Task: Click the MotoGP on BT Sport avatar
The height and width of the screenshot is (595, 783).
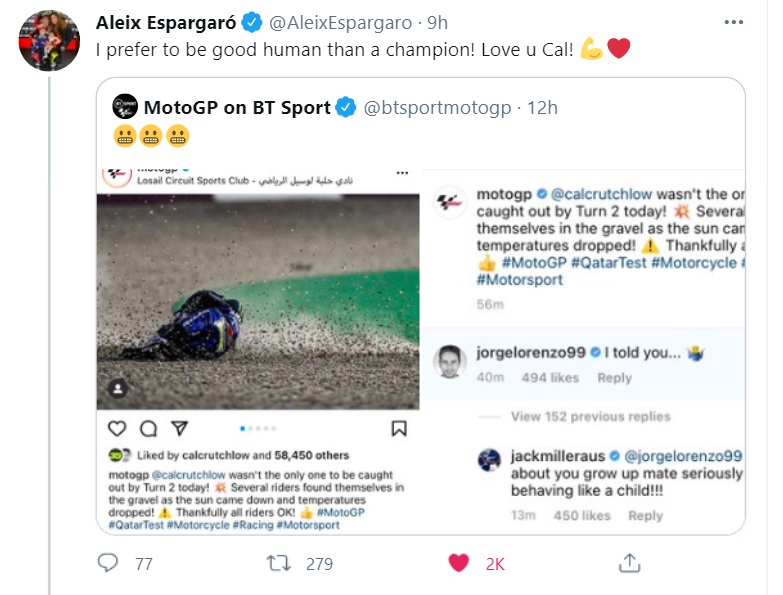Action: coord(125,106)
